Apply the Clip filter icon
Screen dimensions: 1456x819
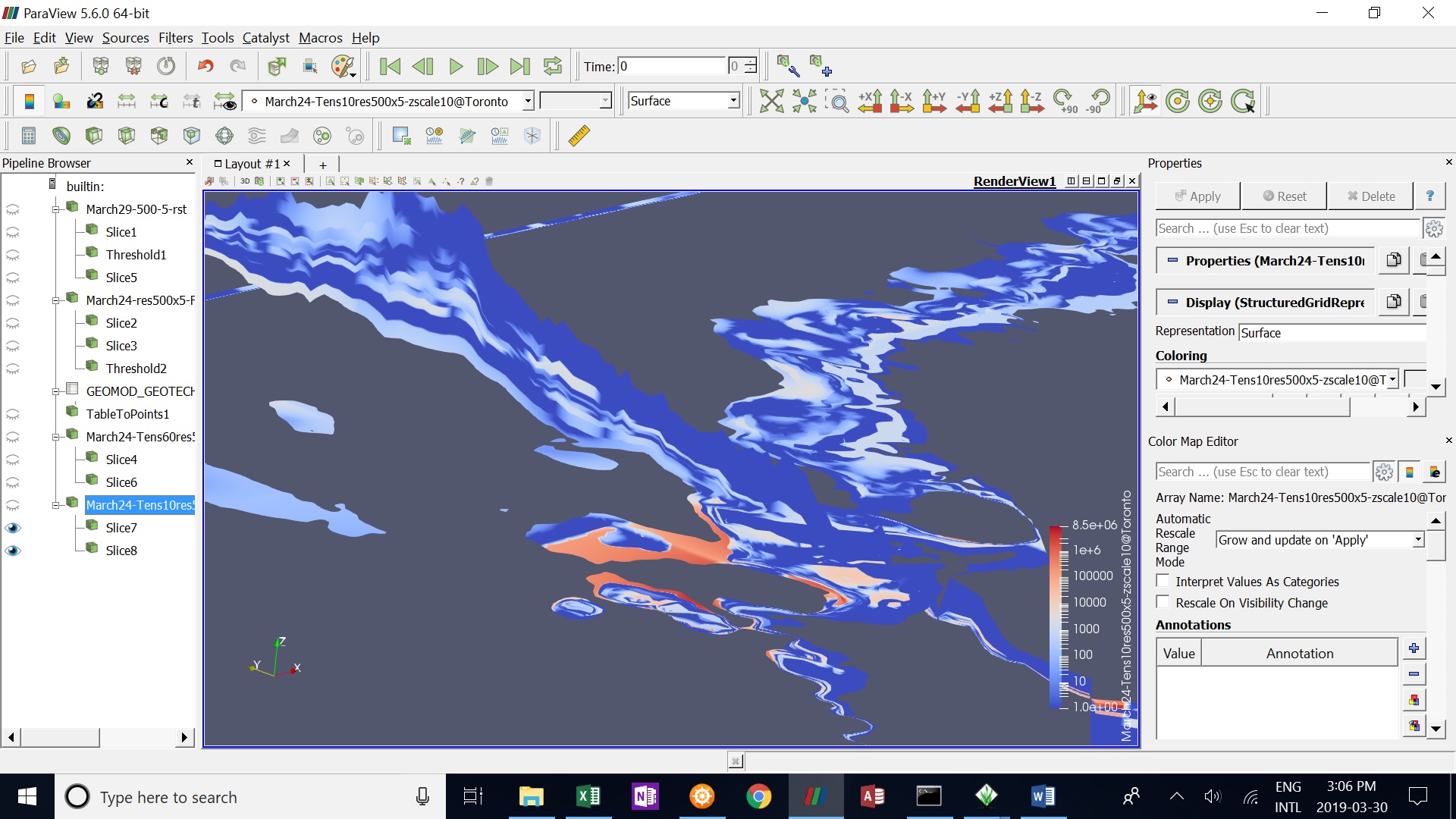click(x=94, y=136)
